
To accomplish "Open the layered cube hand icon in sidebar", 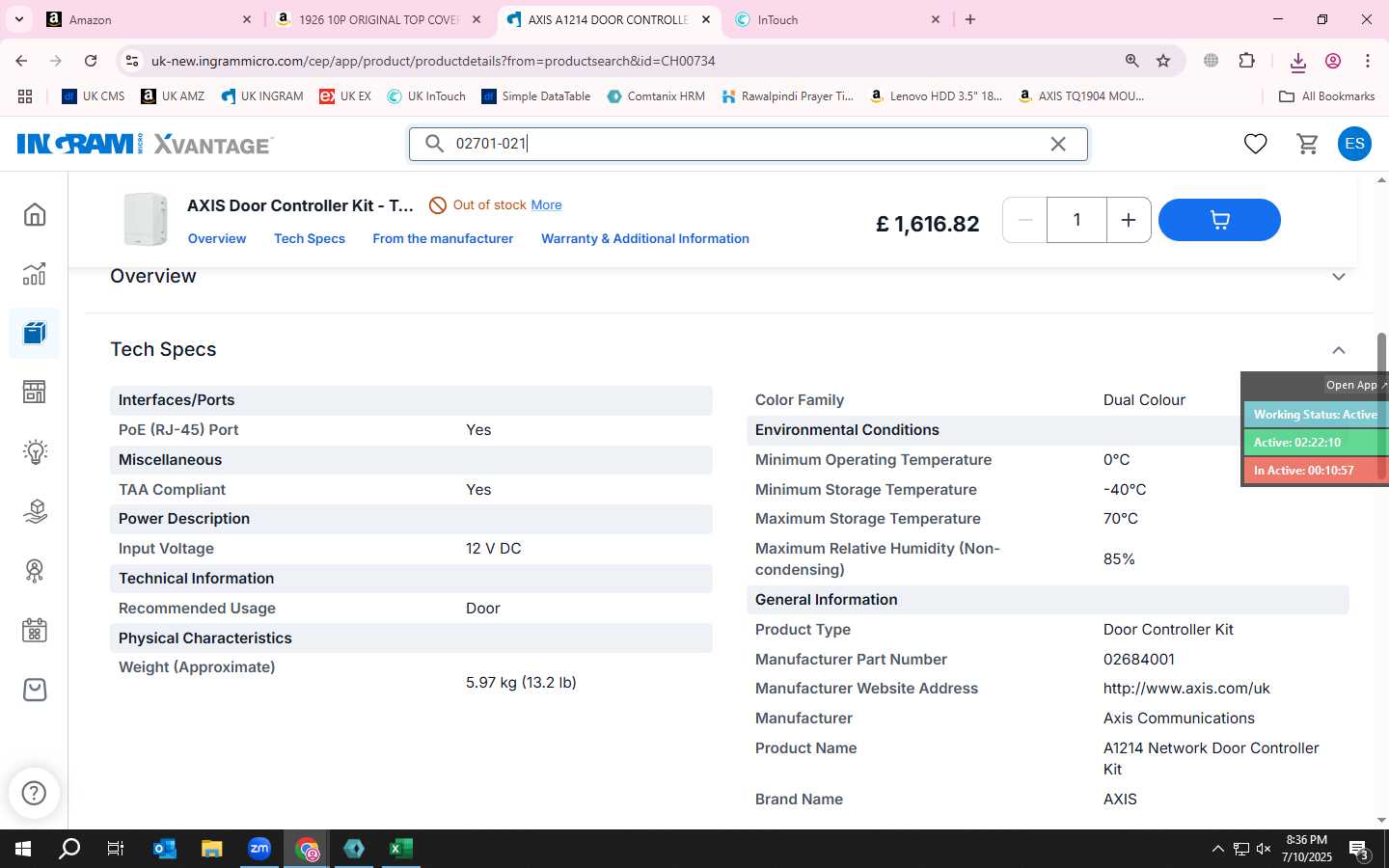I will pyautogui.click(x=35, y=511).
